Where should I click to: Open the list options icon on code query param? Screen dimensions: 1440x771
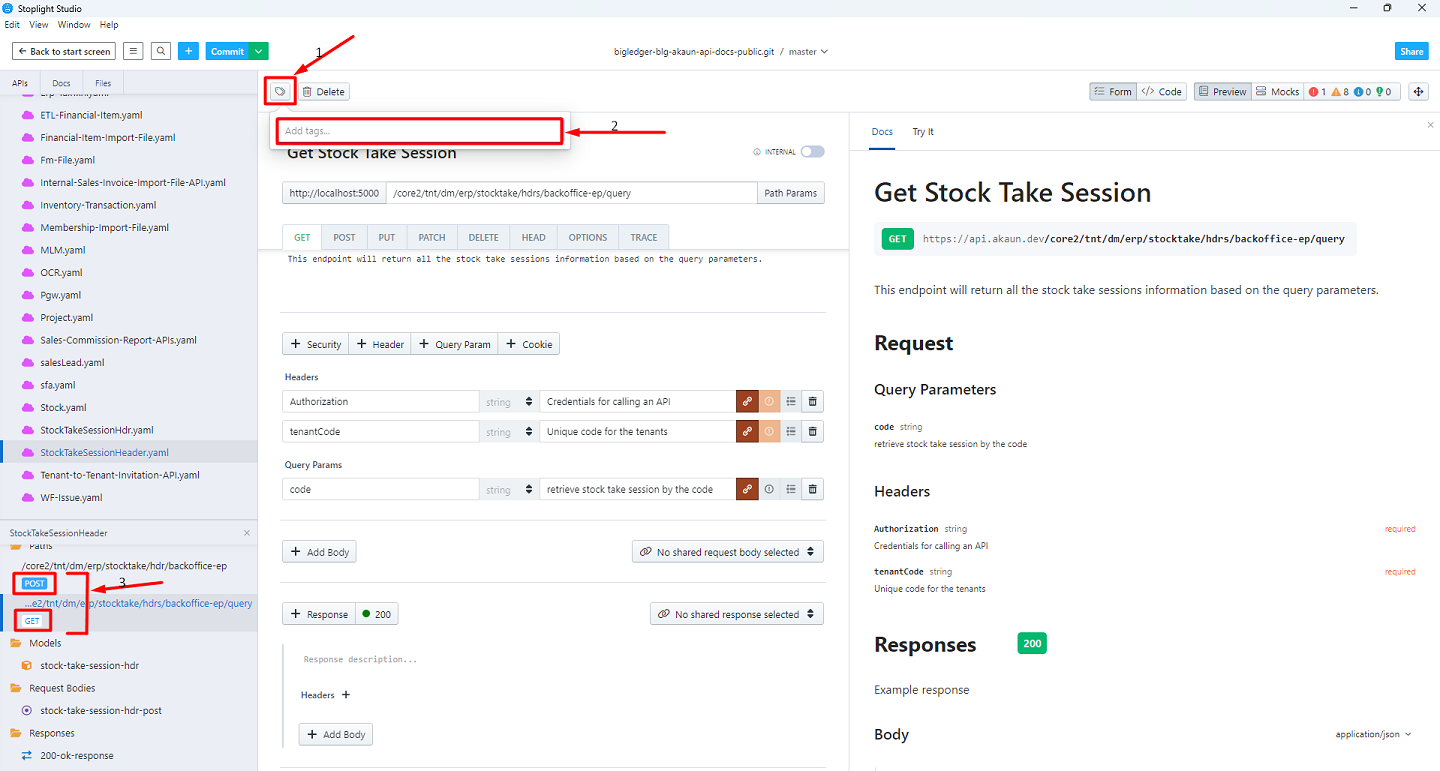point(791,490)
